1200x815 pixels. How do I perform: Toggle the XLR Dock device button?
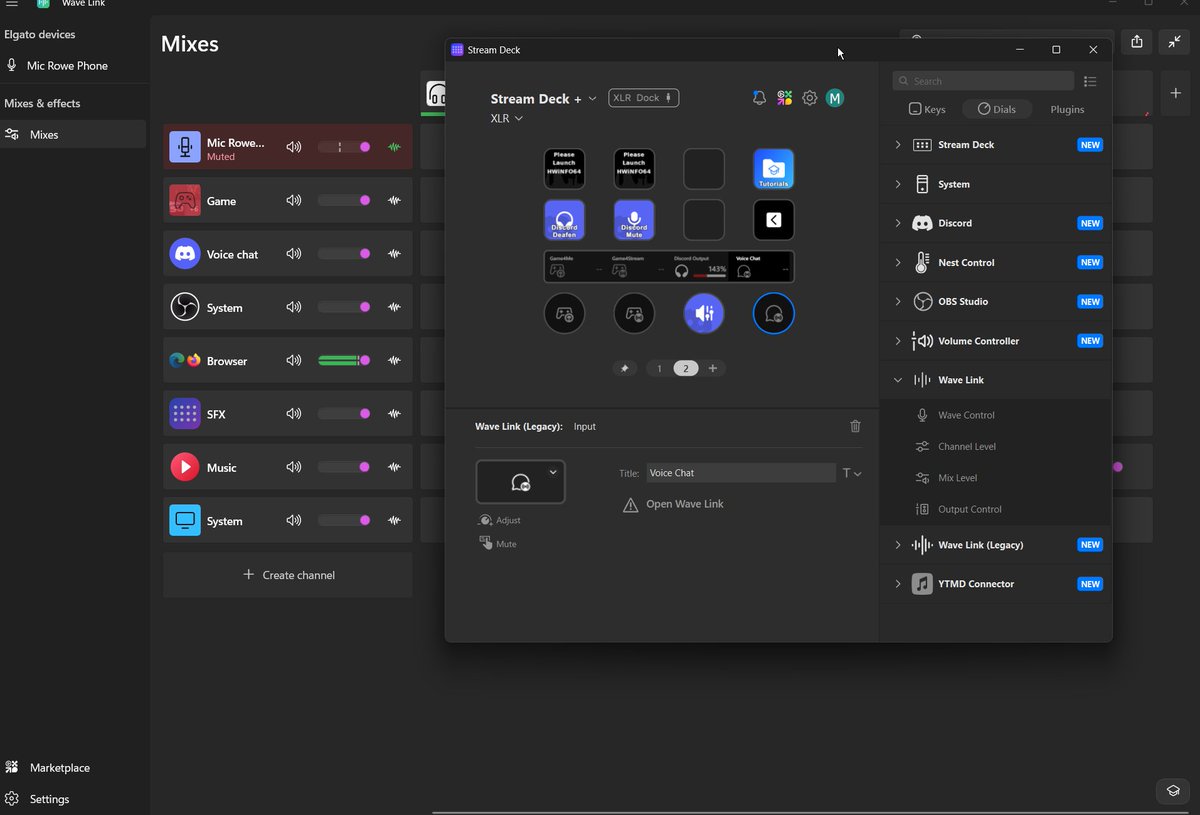[x=644, y=98]
